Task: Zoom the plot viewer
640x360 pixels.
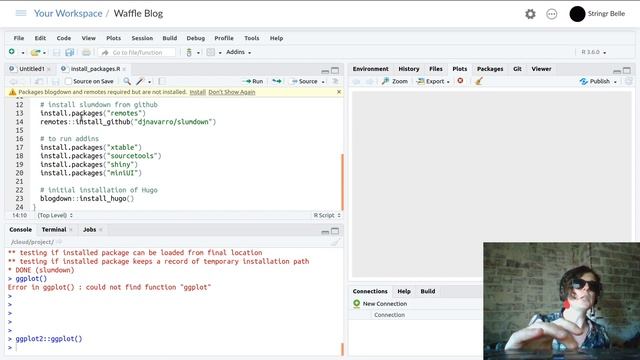Action: (395, 81)
